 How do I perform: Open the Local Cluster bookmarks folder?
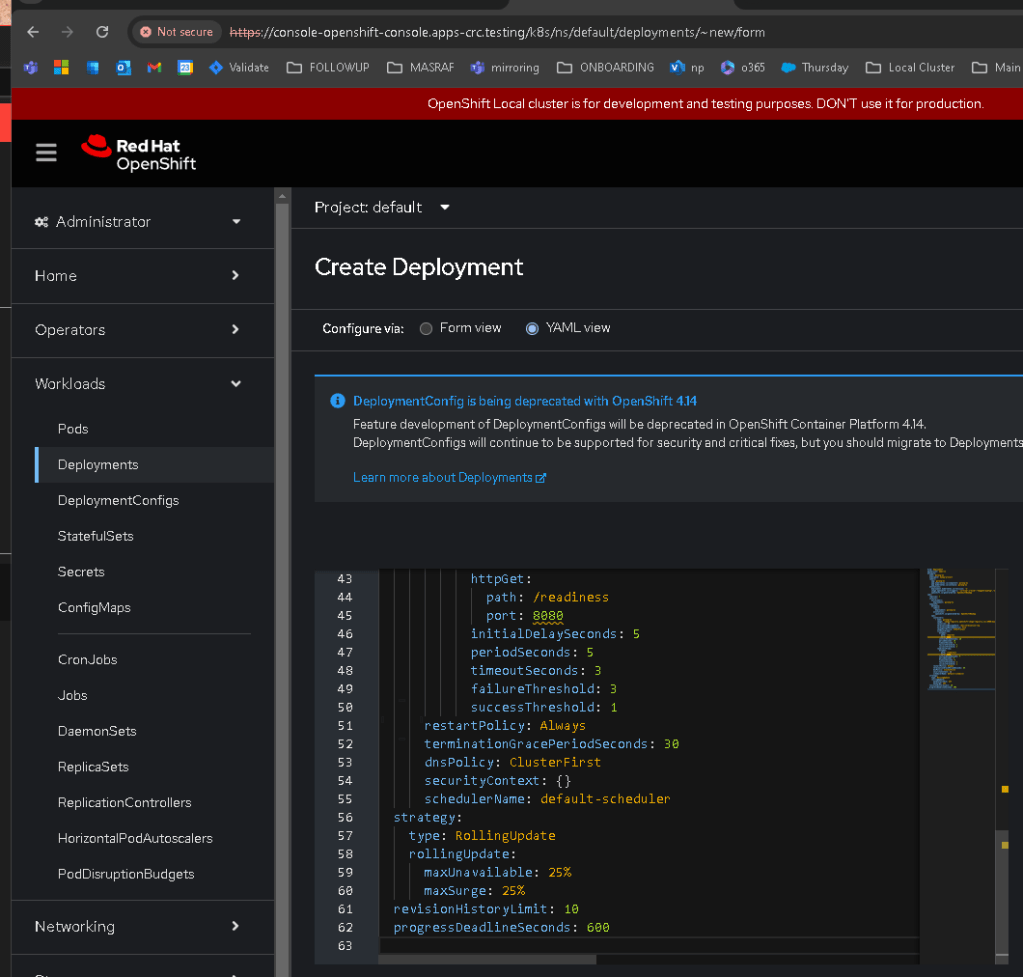pyautogui.click(x=909, y=67)
